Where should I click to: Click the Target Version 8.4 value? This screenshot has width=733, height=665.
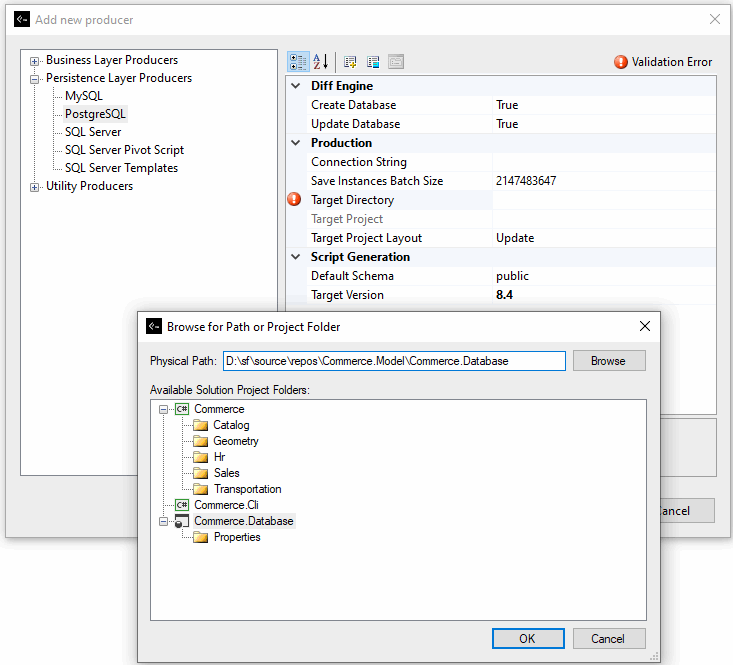(x=604, y=295)
